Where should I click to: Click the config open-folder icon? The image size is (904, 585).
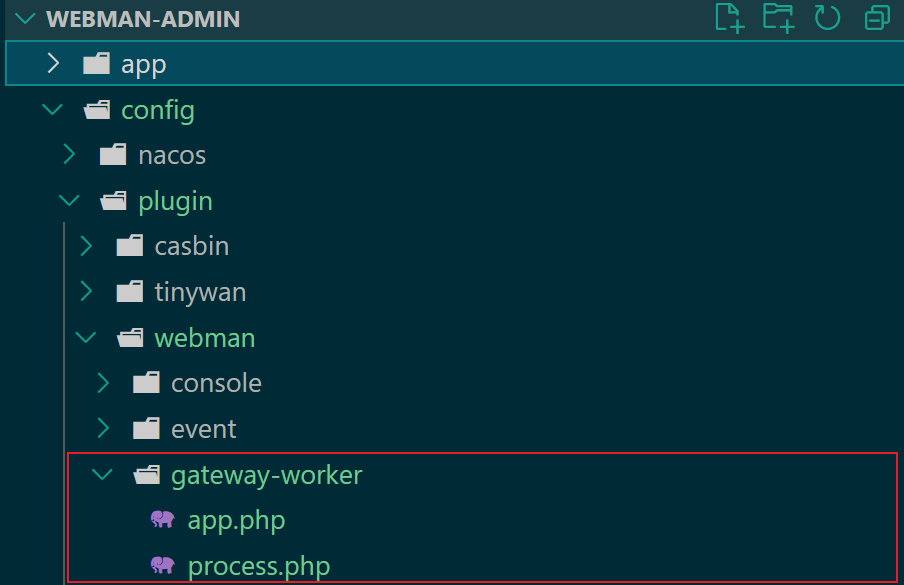96,109
